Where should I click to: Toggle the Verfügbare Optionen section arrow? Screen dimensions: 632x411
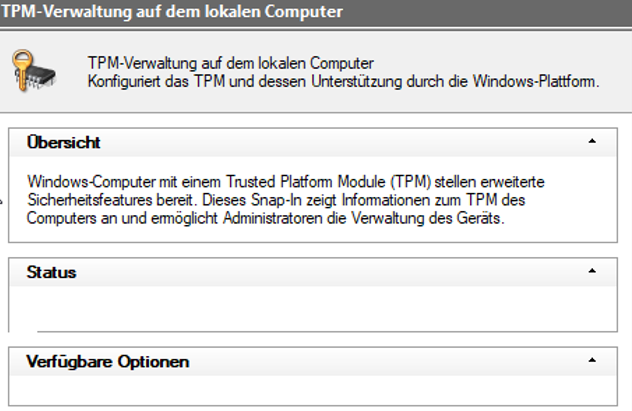(592, 360)
